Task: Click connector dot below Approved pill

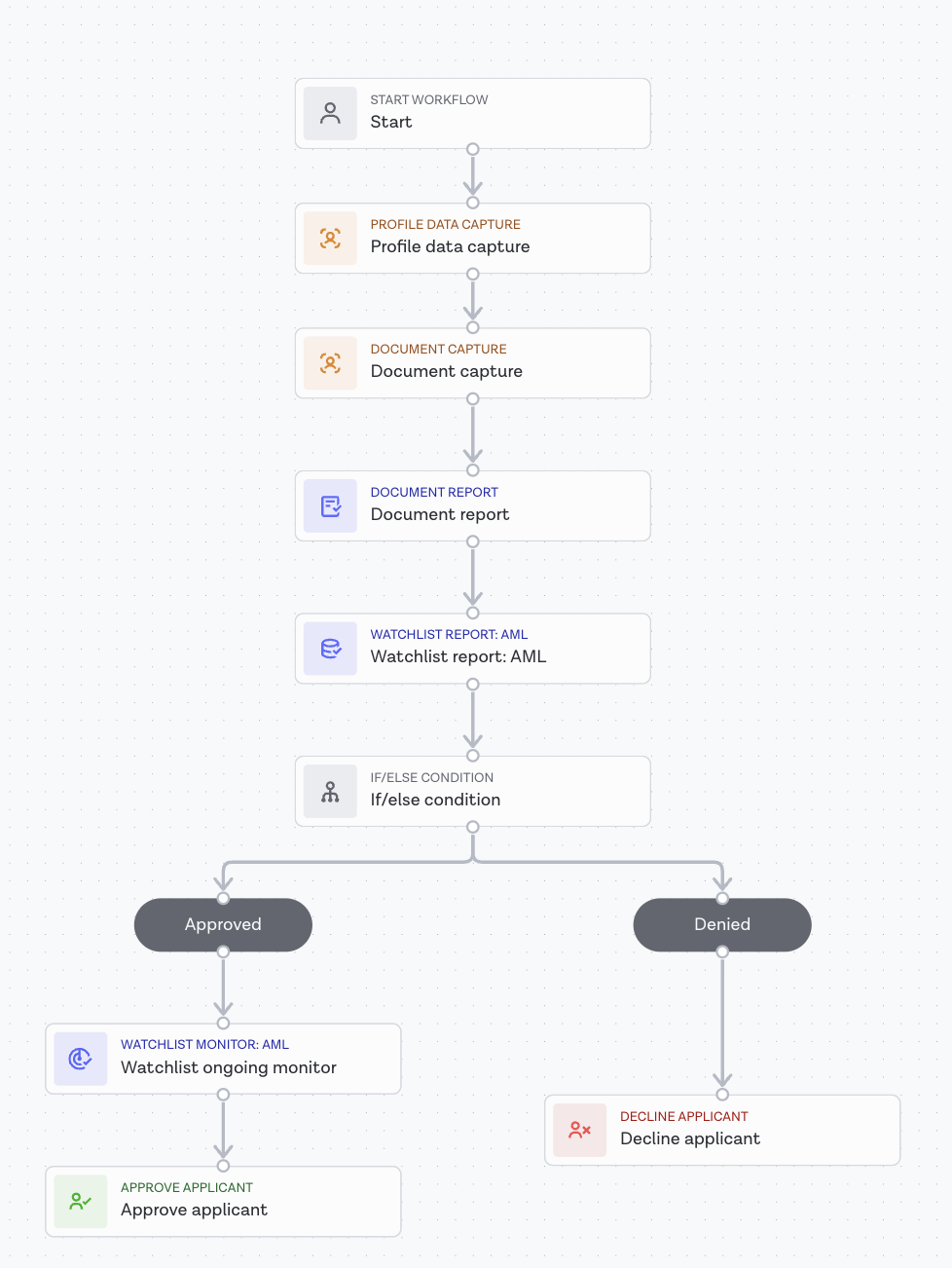Action: click(x=223, y=951)
